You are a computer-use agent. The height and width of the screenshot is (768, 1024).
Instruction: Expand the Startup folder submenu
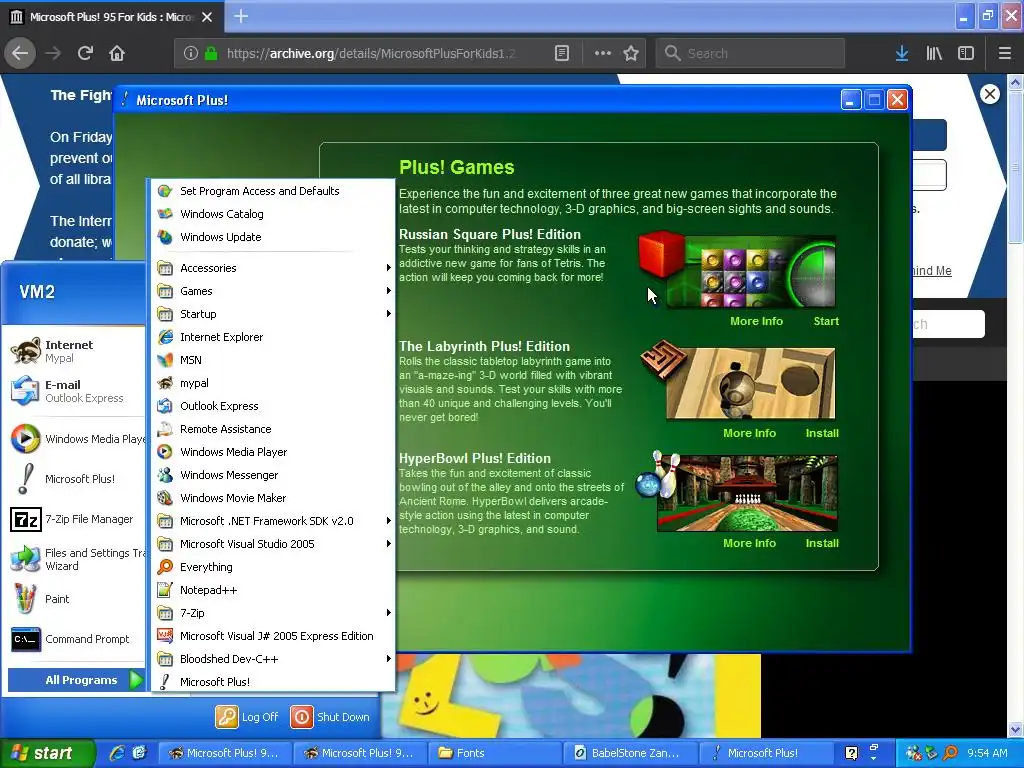point(273,313)
